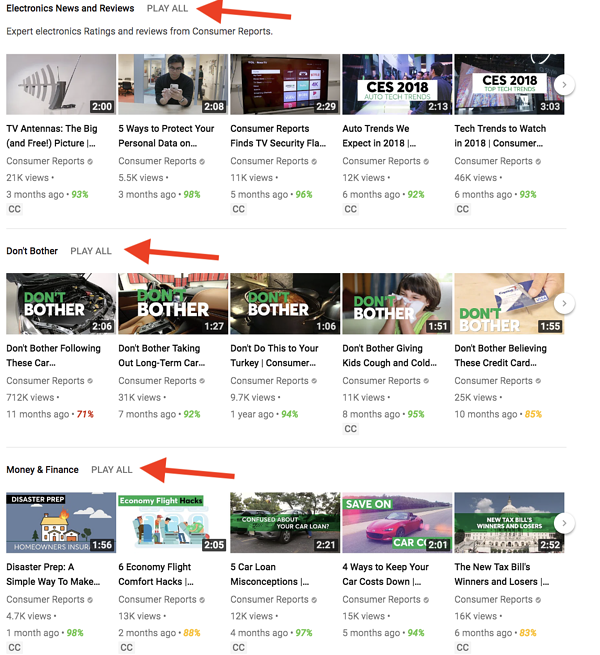Click playlist description about expert electronics ratings
Screen dimensions: 600x655
(x=140, y=31)
